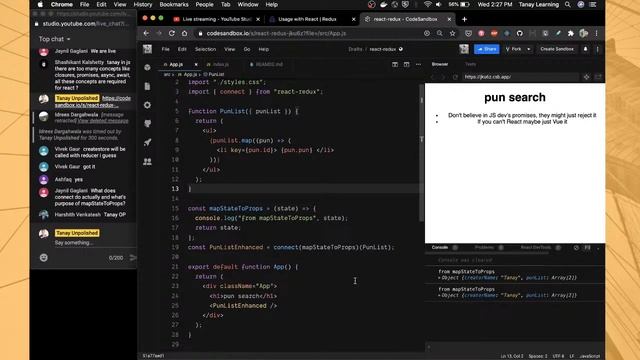Open the file Explorer sidebar panel
The image size is (640, 360).
point(147,86)
